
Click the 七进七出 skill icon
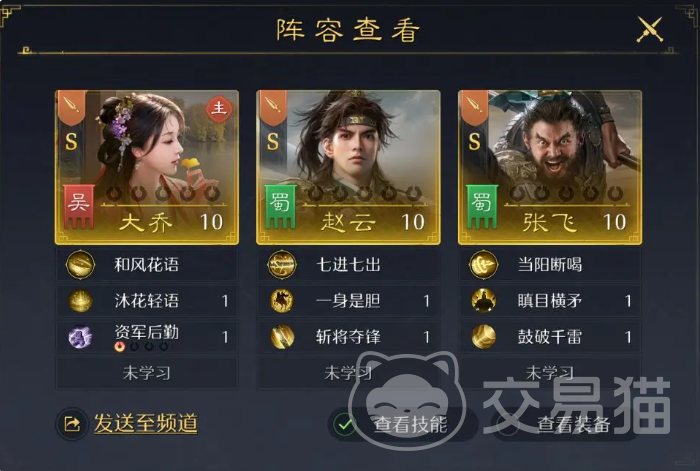(x=282, y=264)
